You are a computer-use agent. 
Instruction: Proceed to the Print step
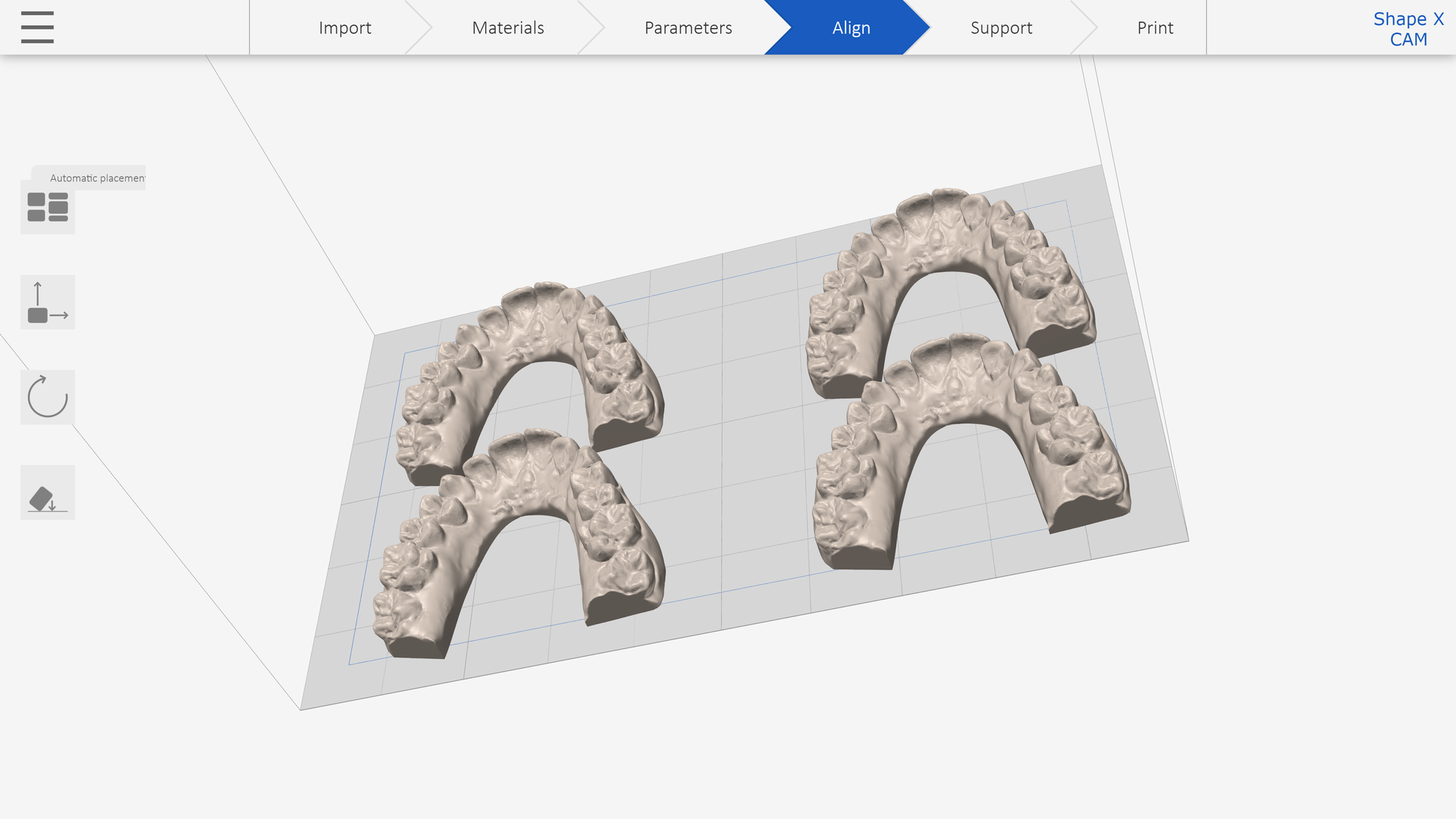tap(1155, 27)
